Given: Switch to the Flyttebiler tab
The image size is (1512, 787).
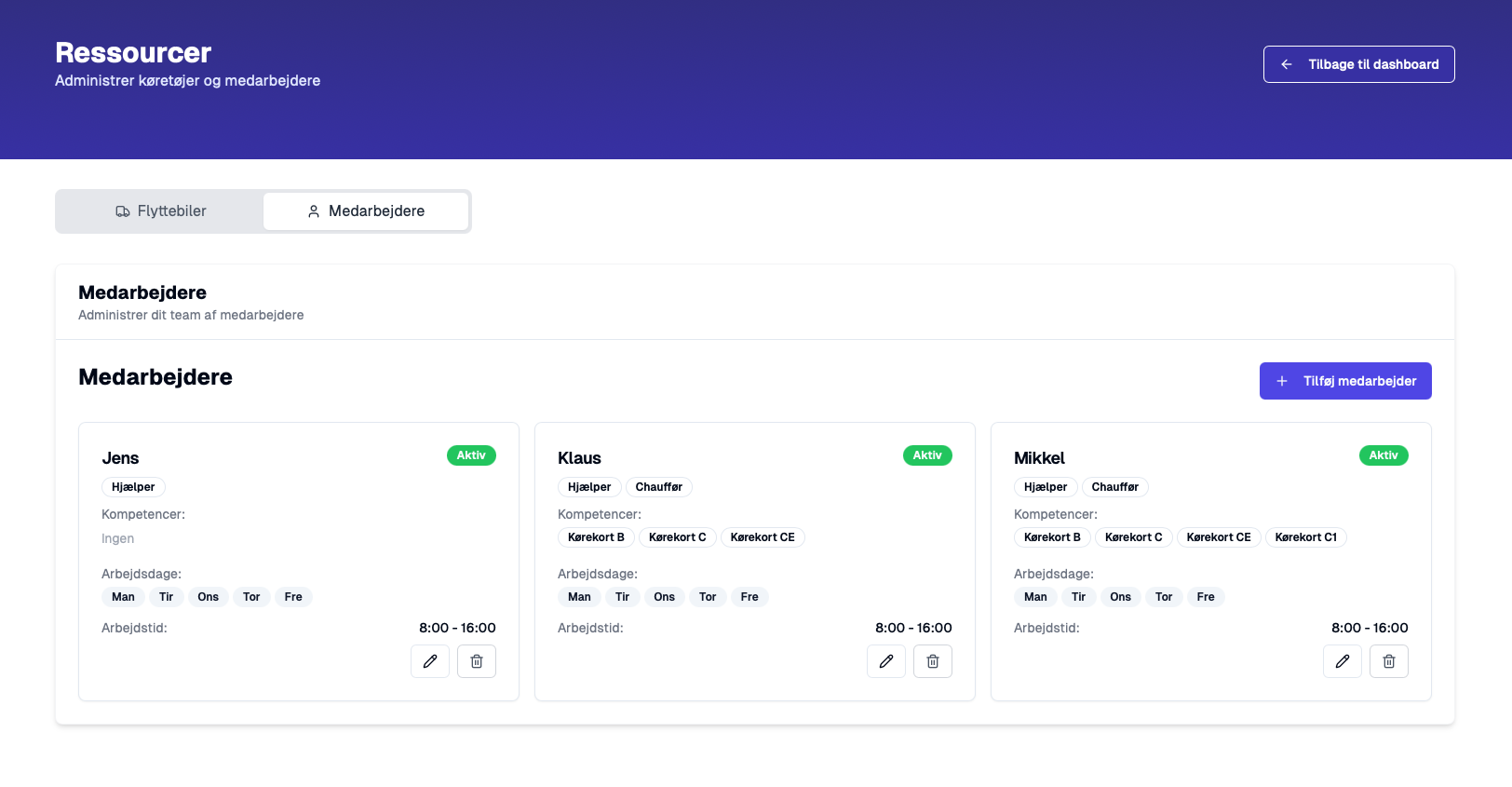Looking at the screenshot, I should tap(160, 211).
